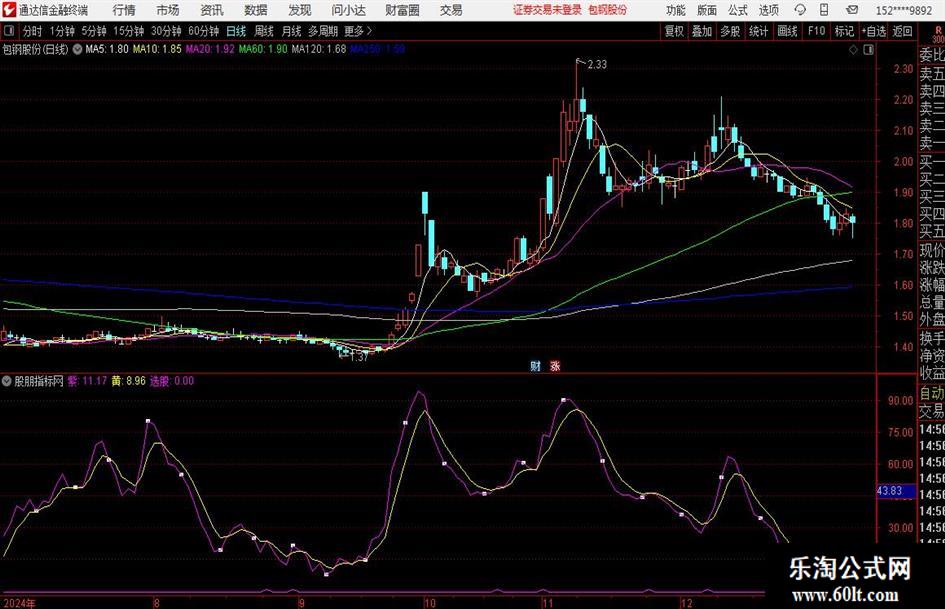Click the 叠加 overlay button
Viewport: 945px width, 609px height.
702,31
